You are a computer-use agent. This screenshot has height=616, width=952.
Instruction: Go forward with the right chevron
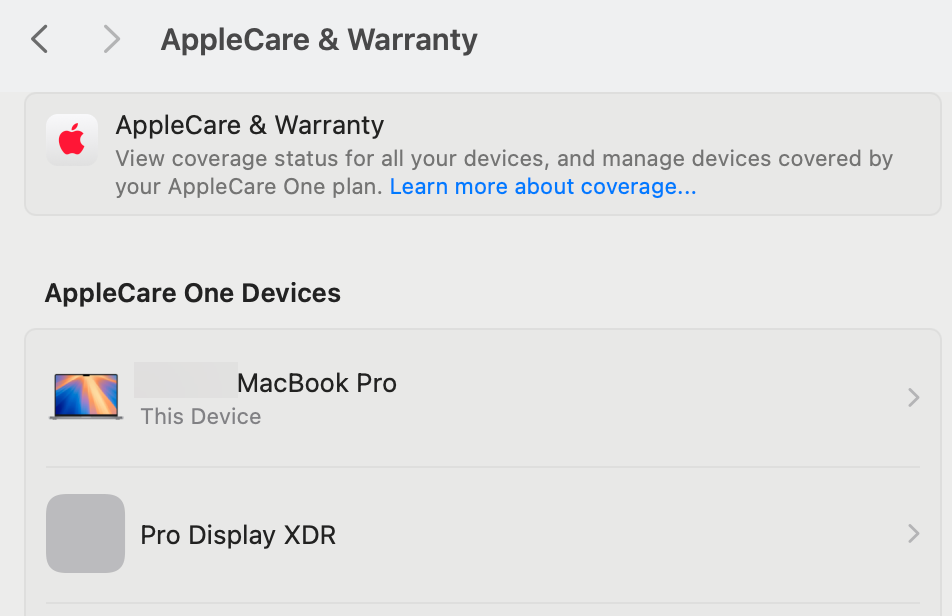click(111, 40)
